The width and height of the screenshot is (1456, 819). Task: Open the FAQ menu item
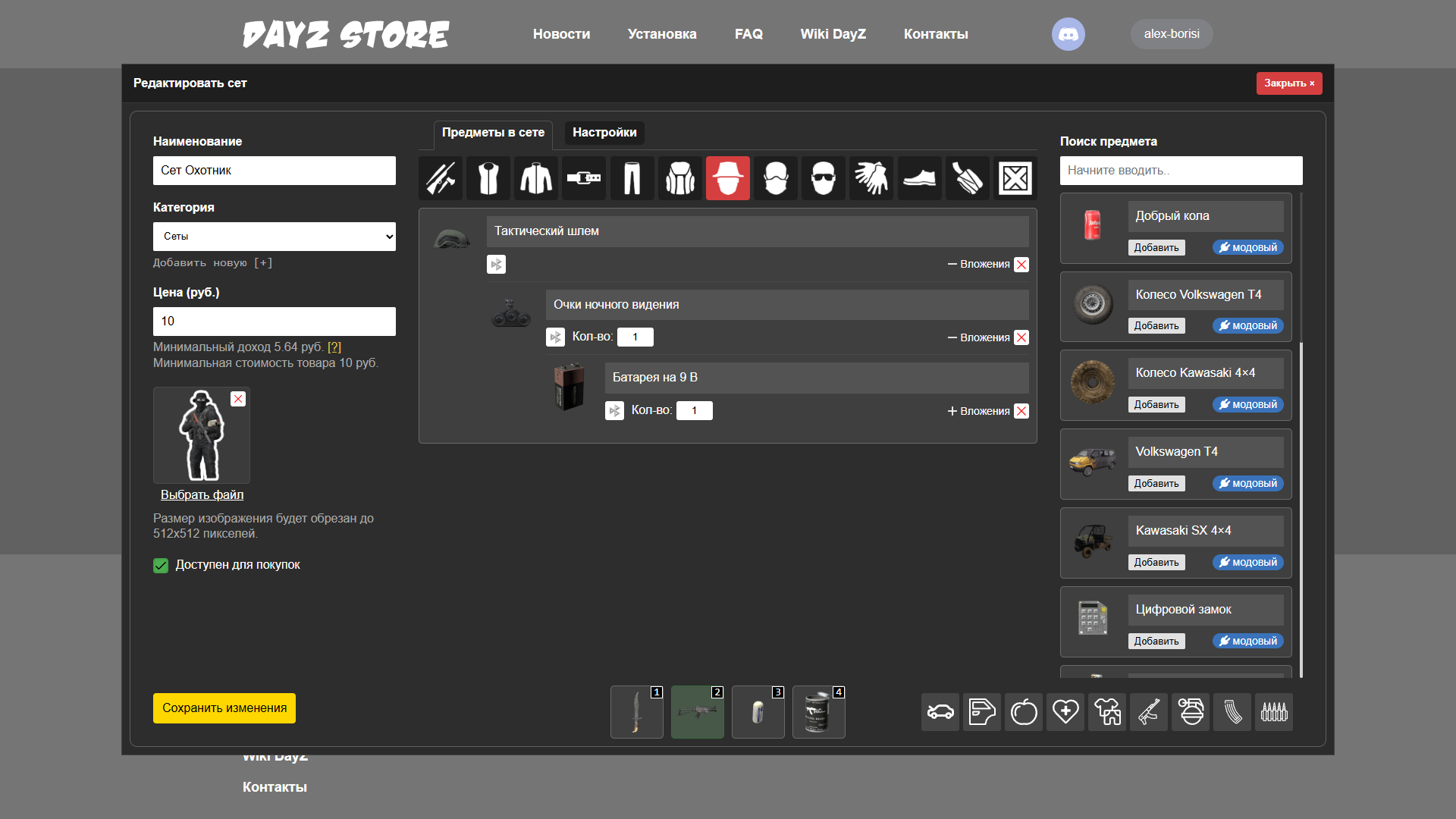748,34
